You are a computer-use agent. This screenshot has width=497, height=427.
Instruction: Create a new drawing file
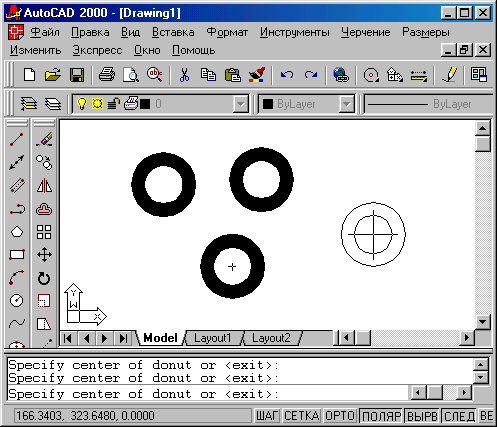click(x=30, y=75)
